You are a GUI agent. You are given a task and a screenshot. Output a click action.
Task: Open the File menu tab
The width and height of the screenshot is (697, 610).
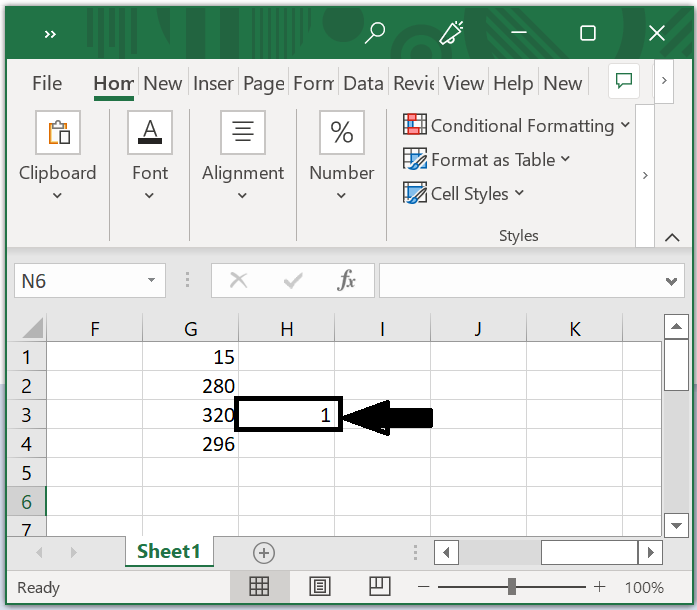(47, 84)
